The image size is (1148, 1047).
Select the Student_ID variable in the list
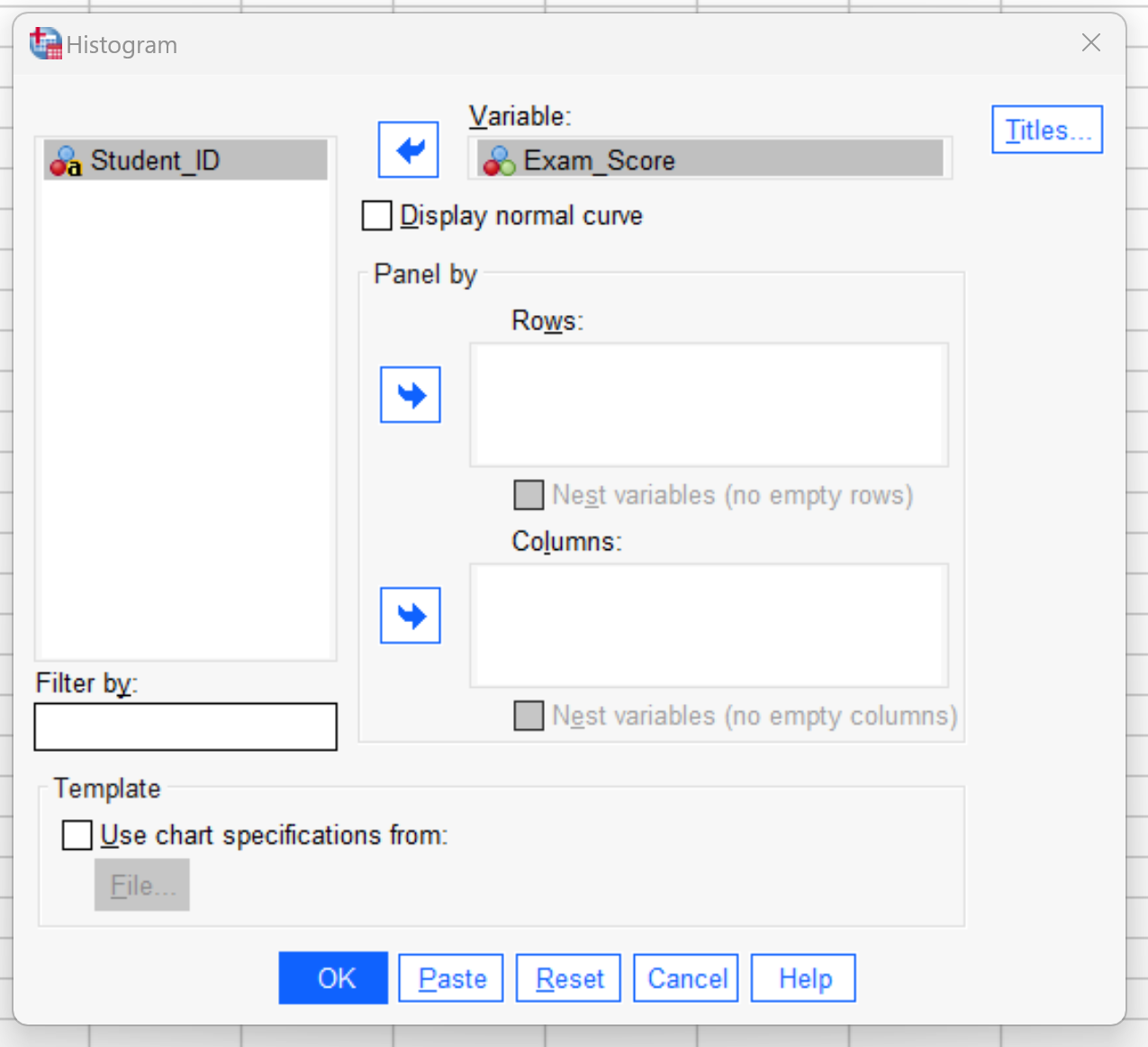pos(185,160)
